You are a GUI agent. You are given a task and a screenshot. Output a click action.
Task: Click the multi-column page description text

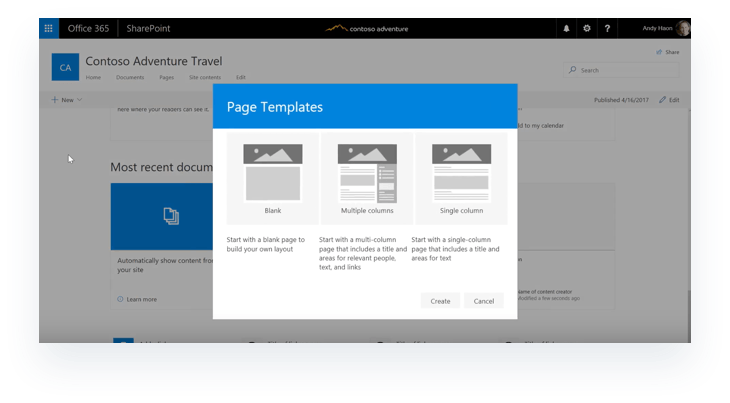[363, 253]
